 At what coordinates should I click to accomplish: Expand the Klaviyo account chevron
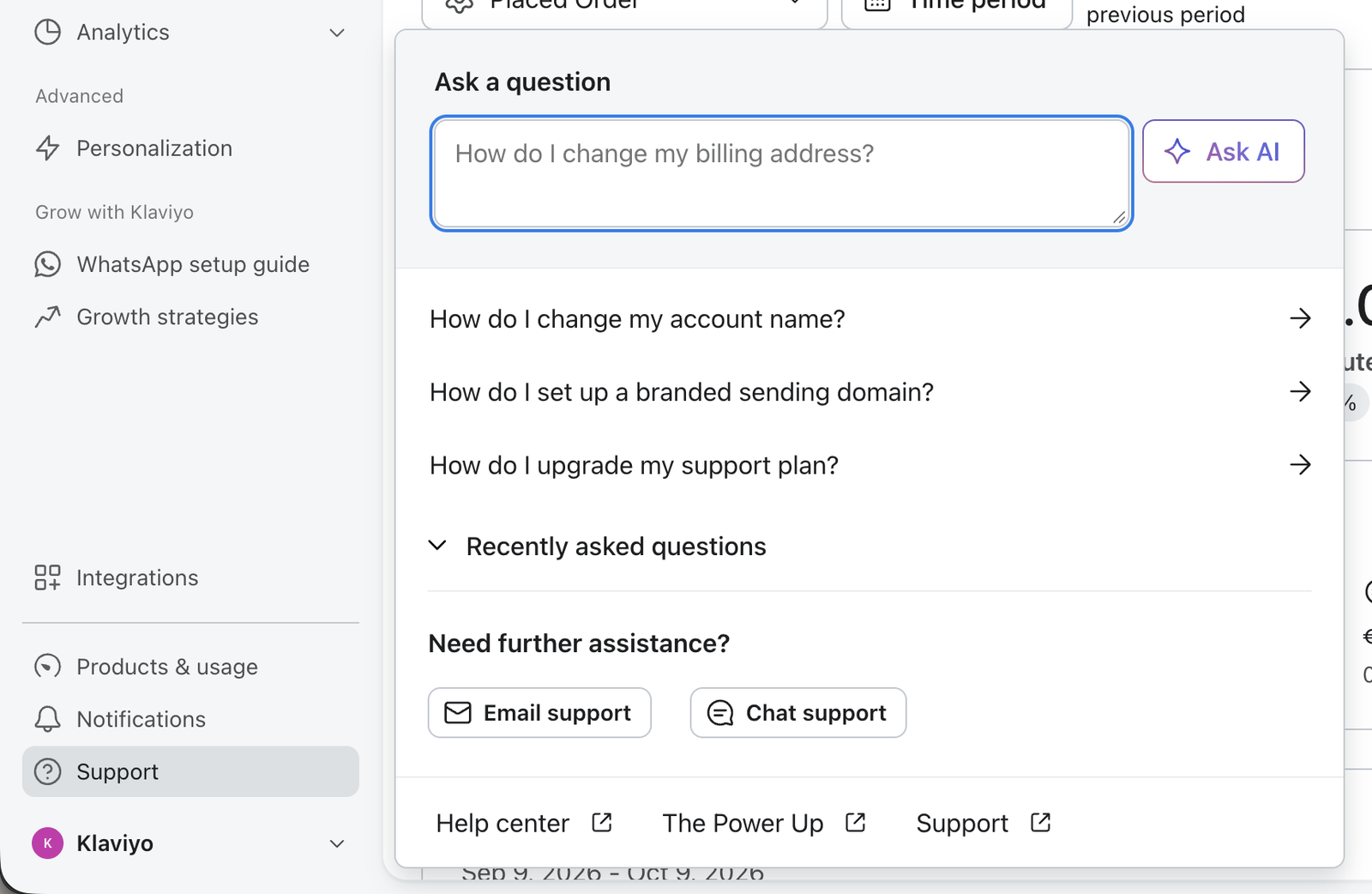pos(337,843)
